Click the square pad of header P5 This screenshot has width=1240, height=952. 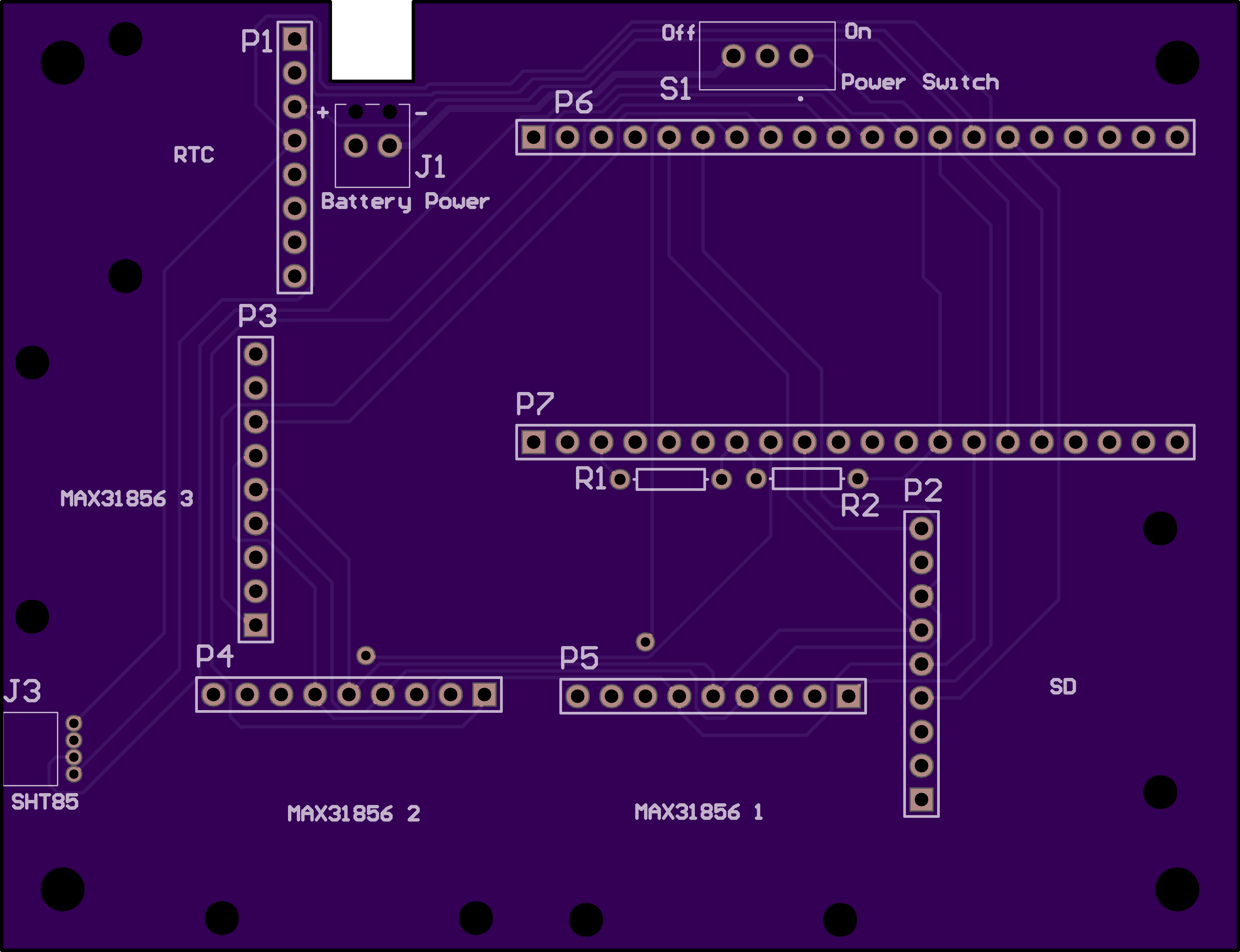tap(849, 697)
